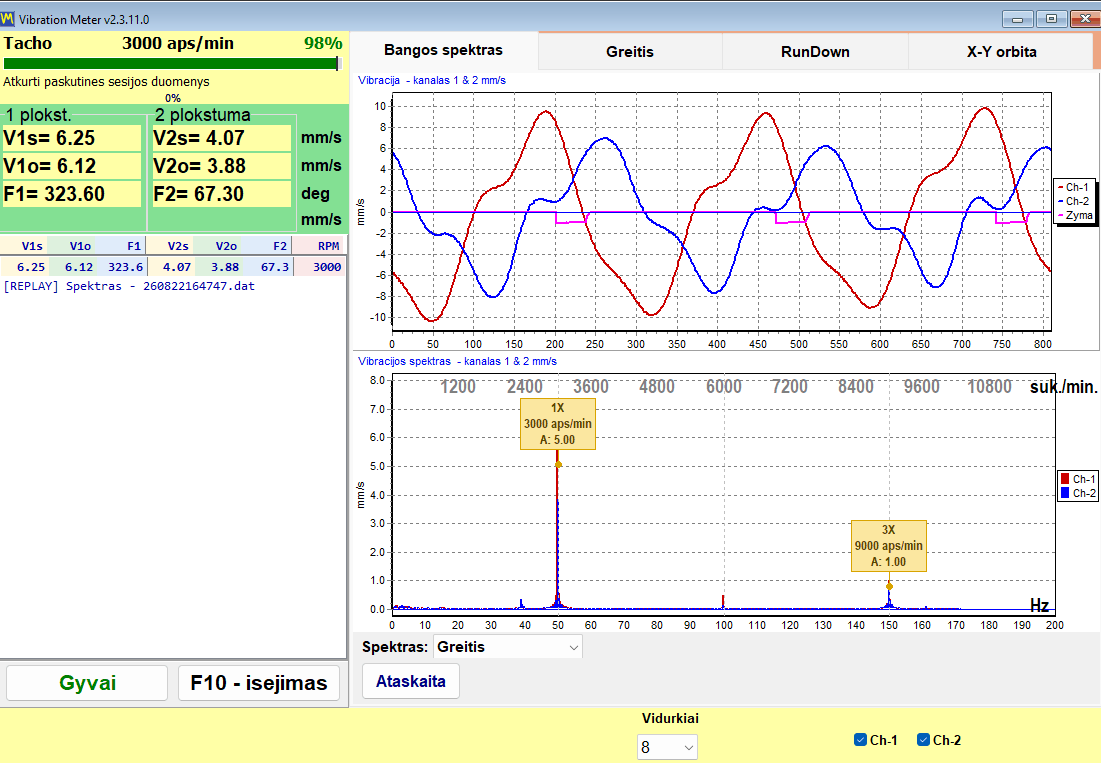Click the V2o table column header
Screen dimensions: 1101x763
(218, 246)
